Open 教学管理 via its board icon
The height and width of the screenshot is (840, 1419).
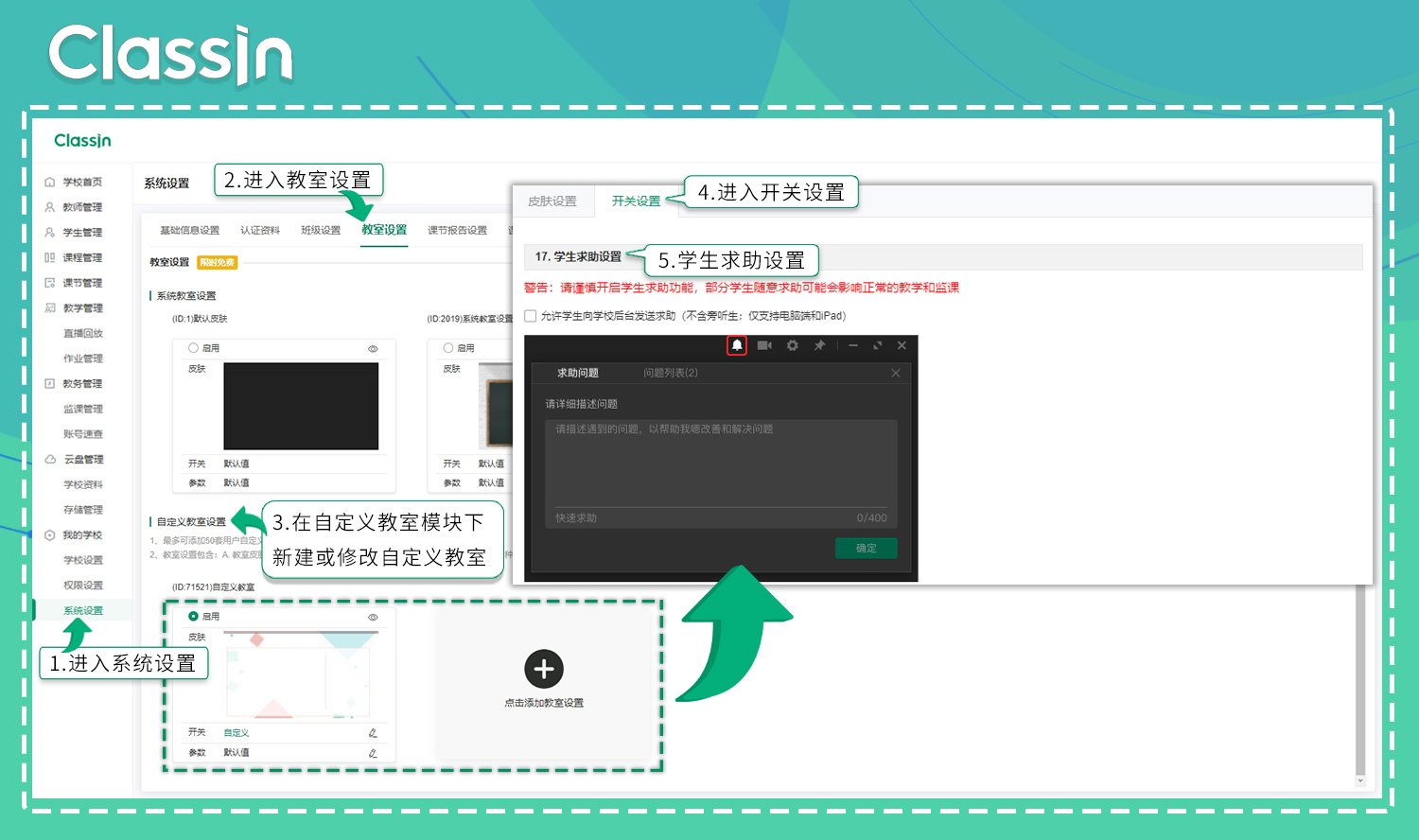49,307
